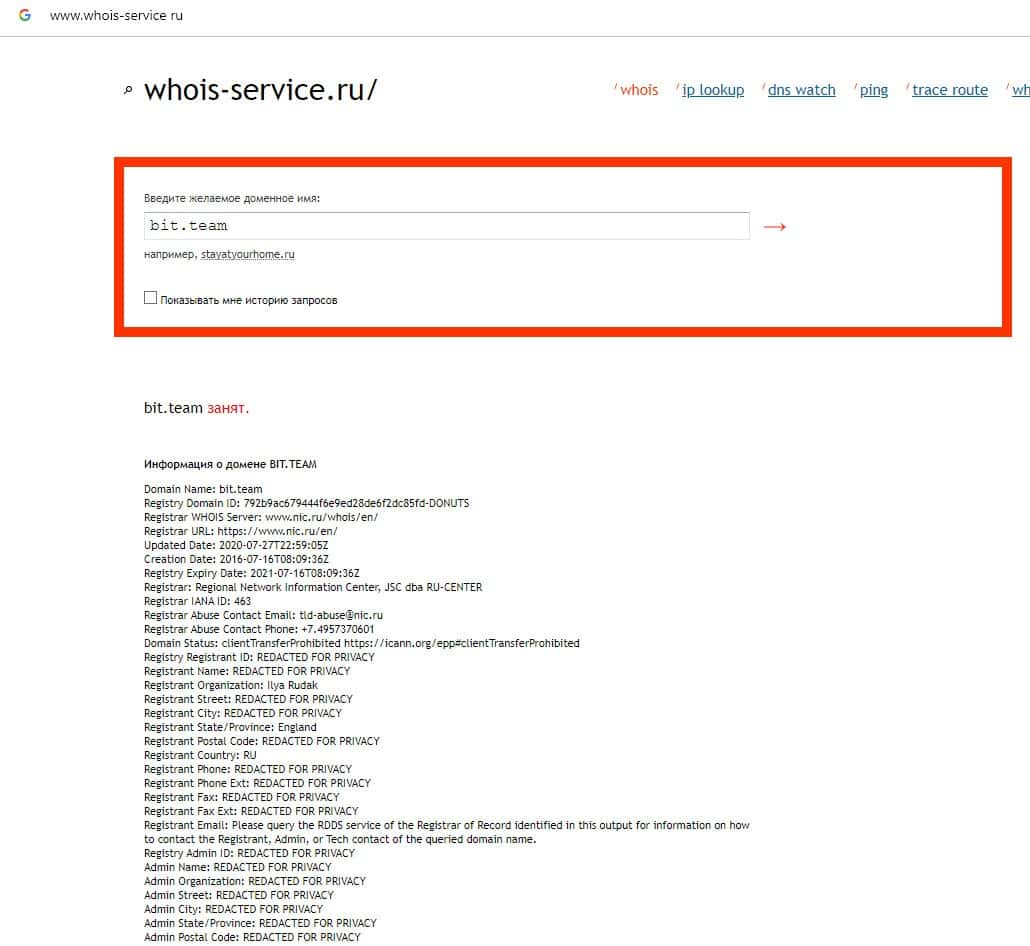
Task: Click the 'Registrant State/Province: England' line
Action: (x=230, y=727)
